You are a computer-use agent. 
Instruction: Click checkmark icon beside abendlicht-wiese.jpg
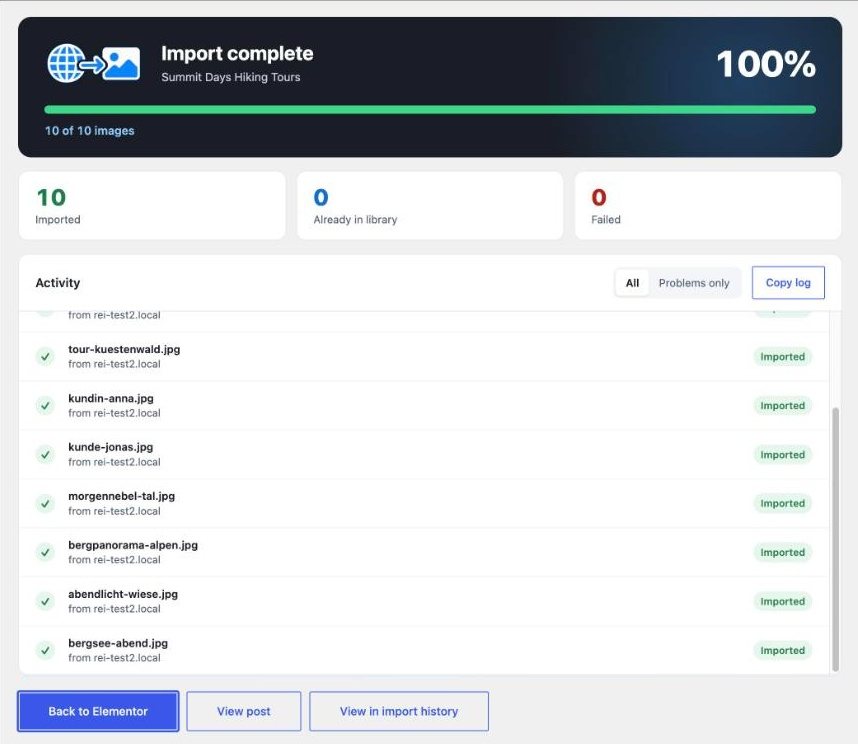(x=45, y=601)
